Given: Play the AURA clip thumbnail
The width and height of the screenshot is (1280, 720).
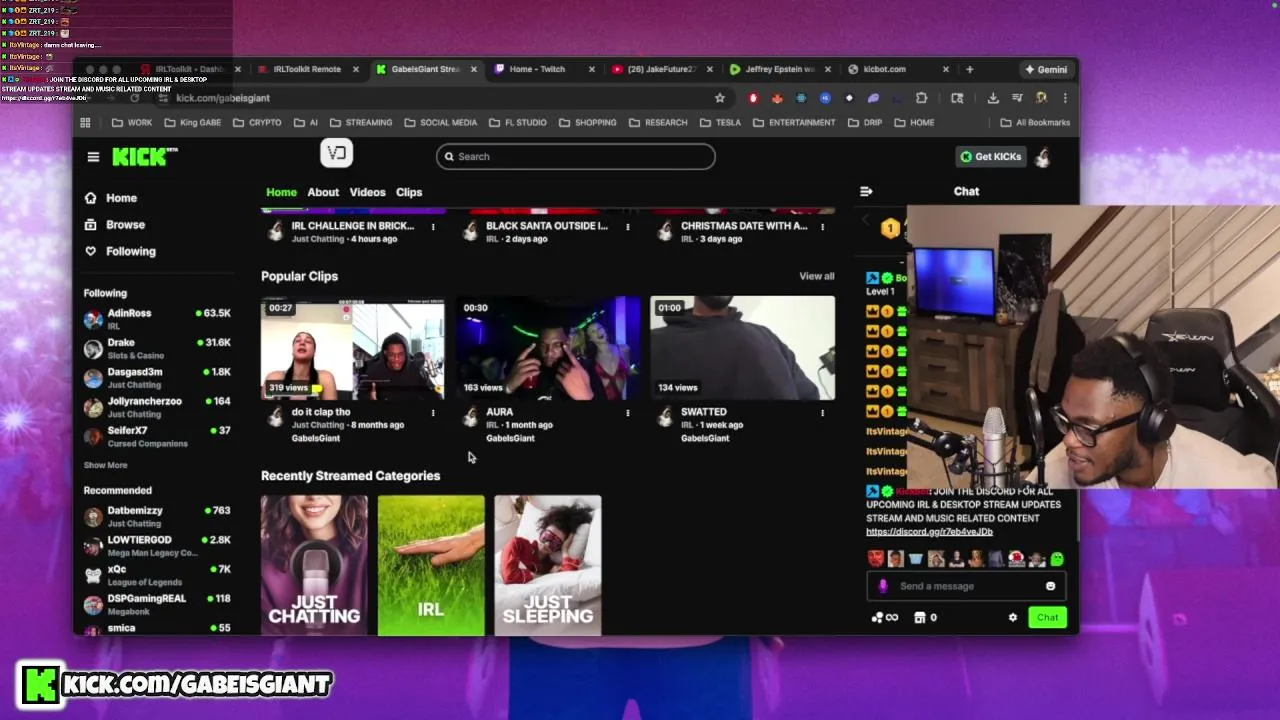Looking at the screenshot, I should (x=548, y=348).
